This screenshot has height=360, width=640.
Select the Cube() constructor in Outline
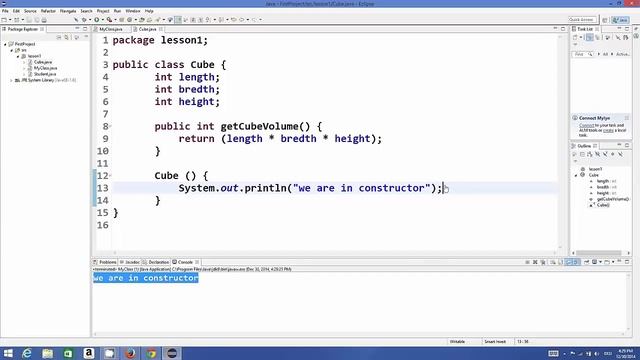(x=600, y=205)
